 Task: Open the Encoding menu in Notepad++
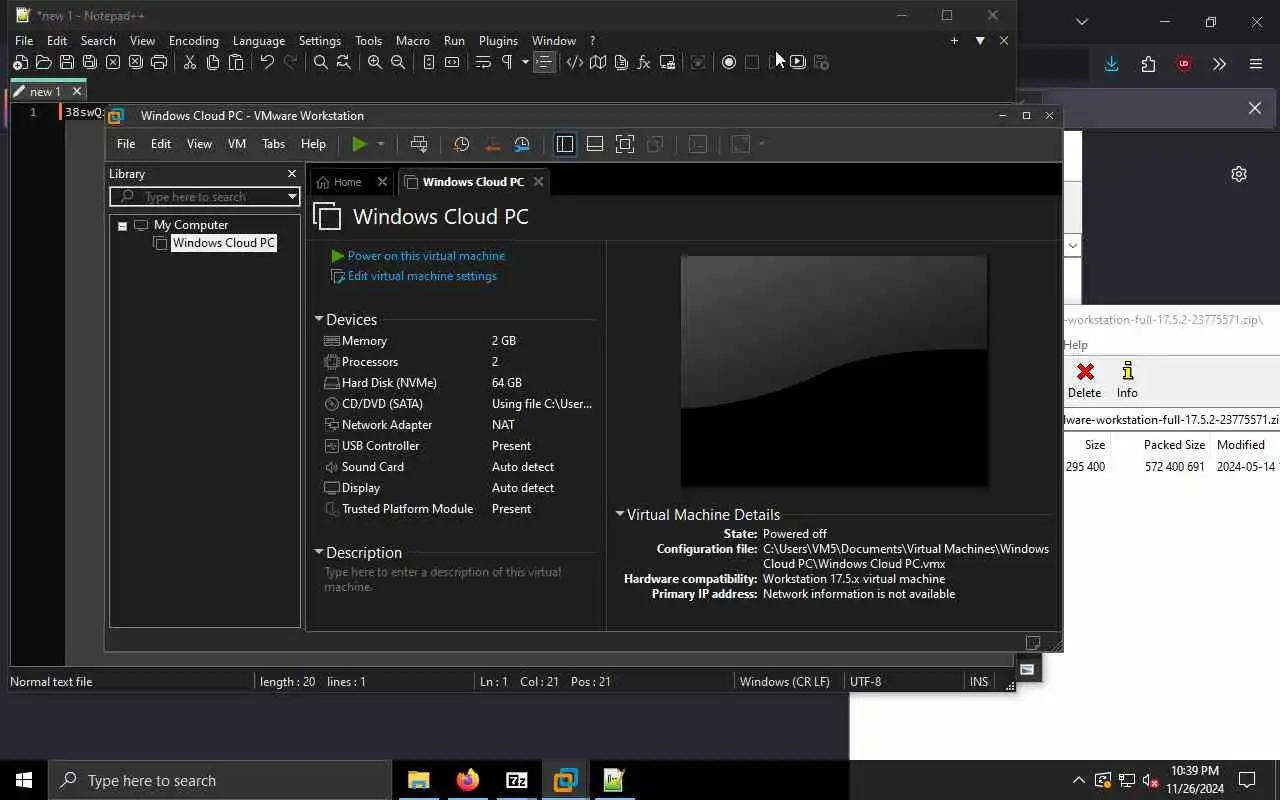[194, 41]
